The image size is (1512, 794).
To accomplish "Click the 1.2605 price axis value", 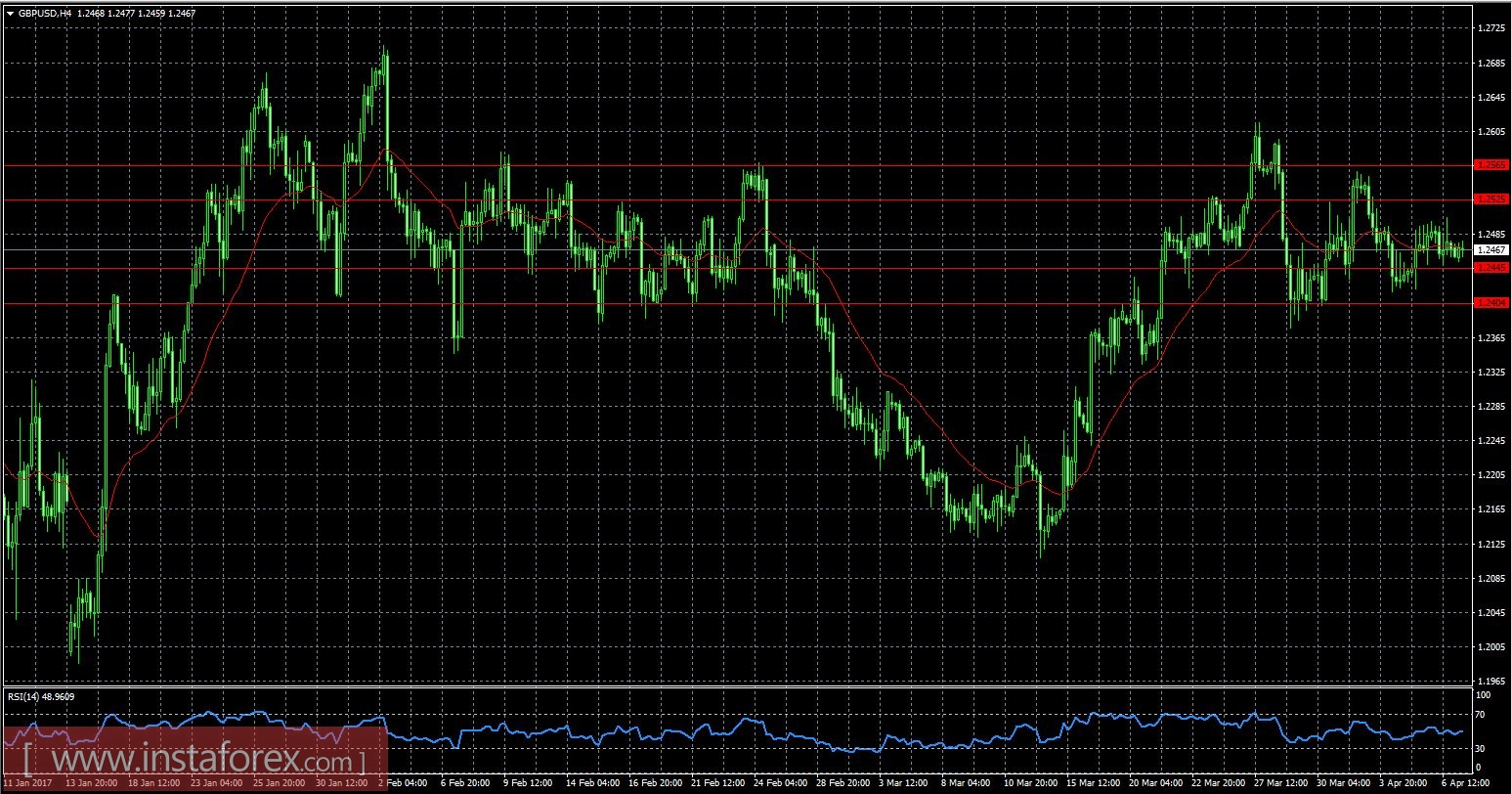I will coord(1492,132).
